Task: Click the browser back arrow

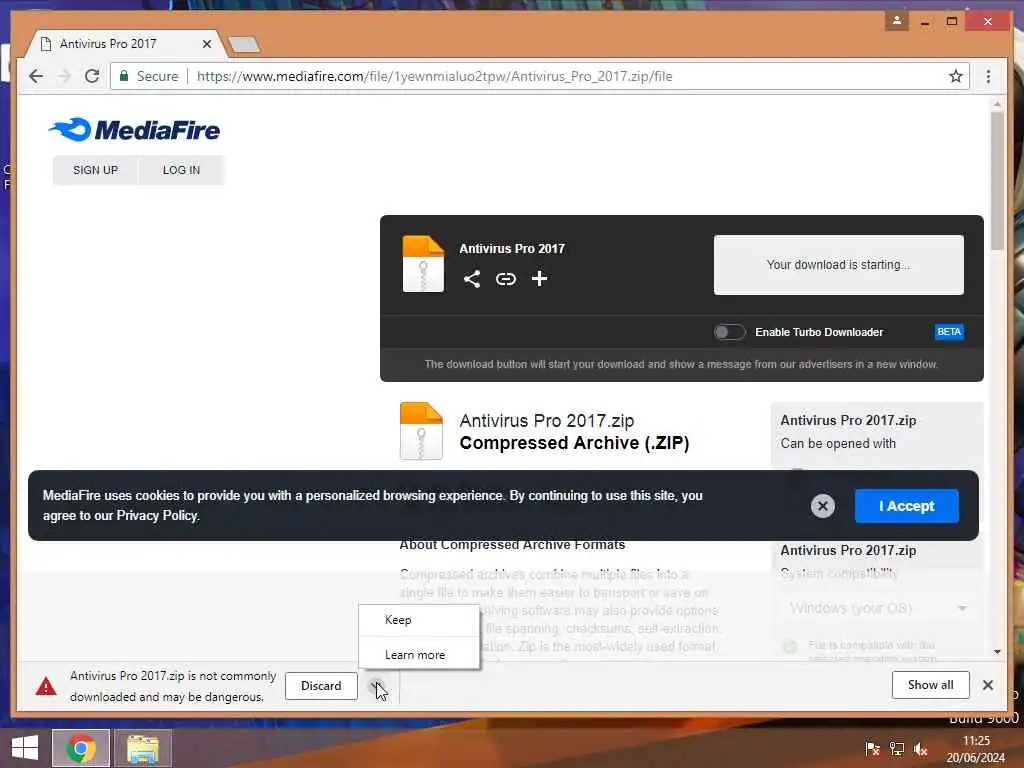Action: (36, 76)
